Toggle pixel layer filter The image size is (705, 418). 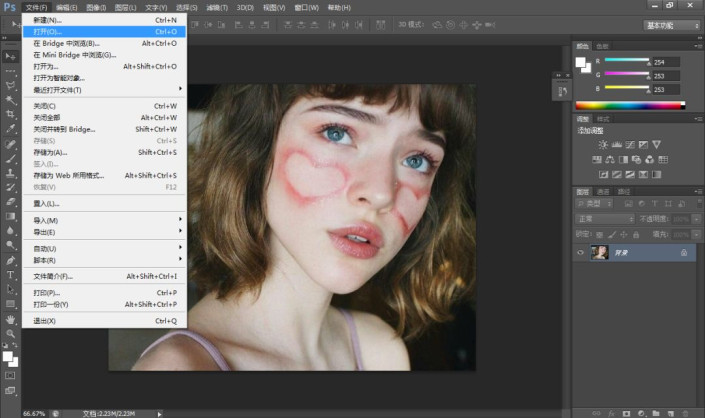[629, 204]
